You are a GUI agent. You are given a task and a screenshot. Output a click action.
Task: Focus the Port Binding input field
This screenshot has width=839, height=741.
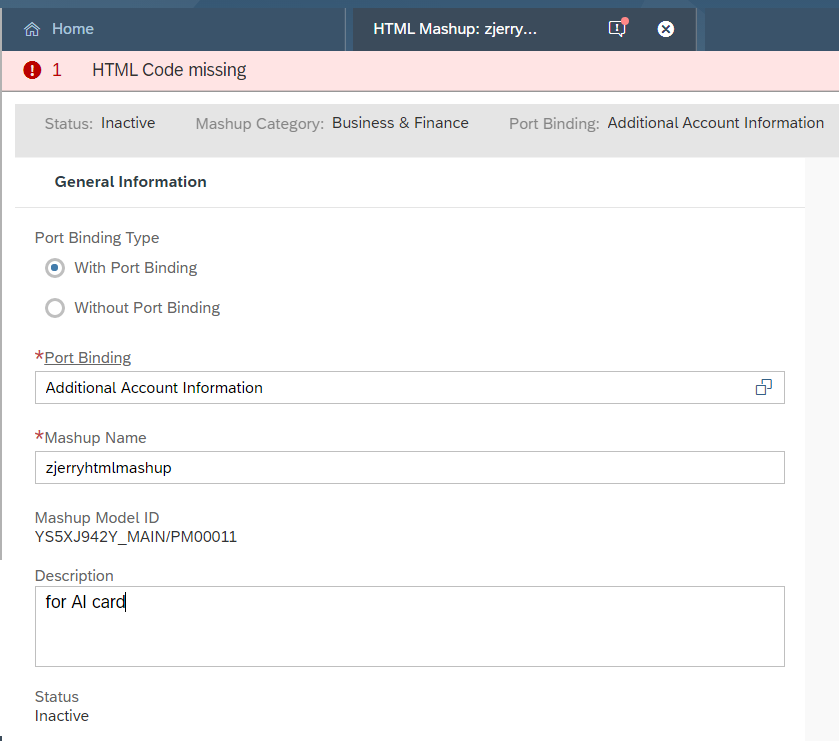[x=390, y=388]
